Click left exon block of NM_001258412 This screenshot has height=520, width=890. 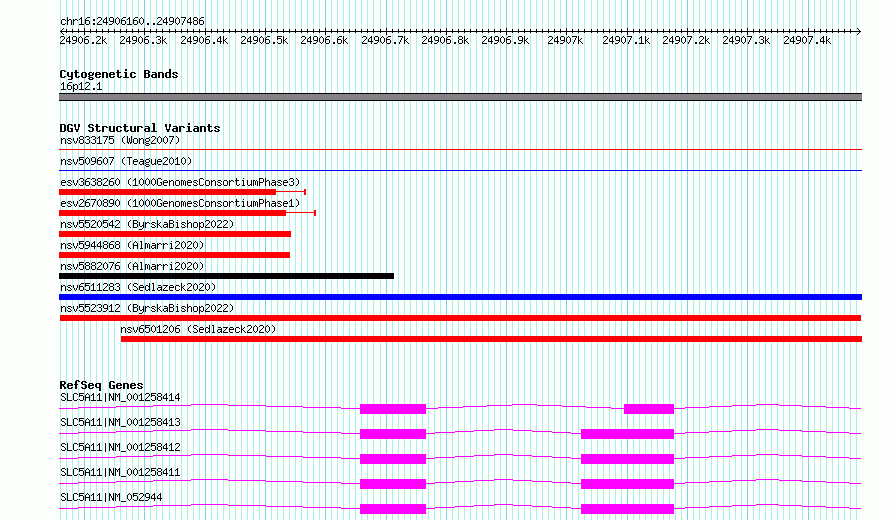tap(393, 459)
